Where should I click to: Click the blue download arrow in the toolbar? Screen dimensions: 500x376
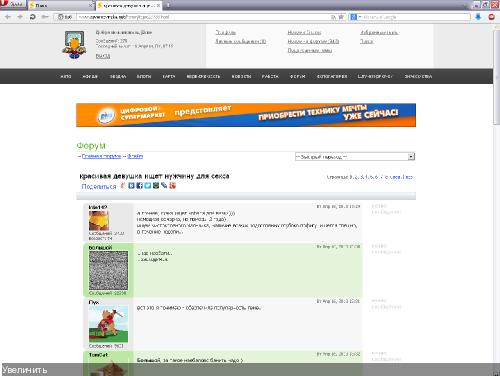[478, 17]
